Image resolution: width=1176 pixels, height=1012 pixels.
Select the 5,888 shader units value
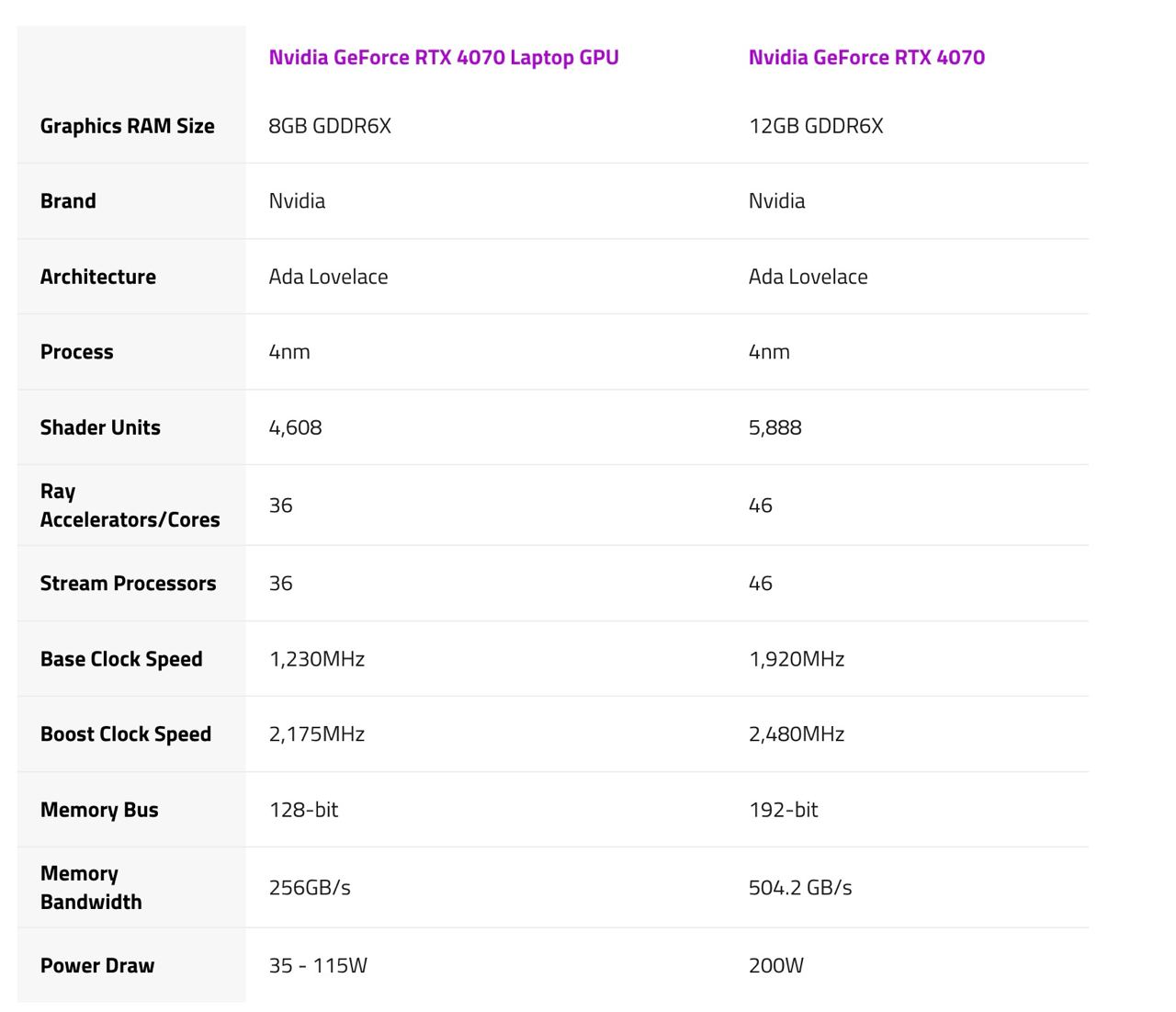(x=775, y=427)
